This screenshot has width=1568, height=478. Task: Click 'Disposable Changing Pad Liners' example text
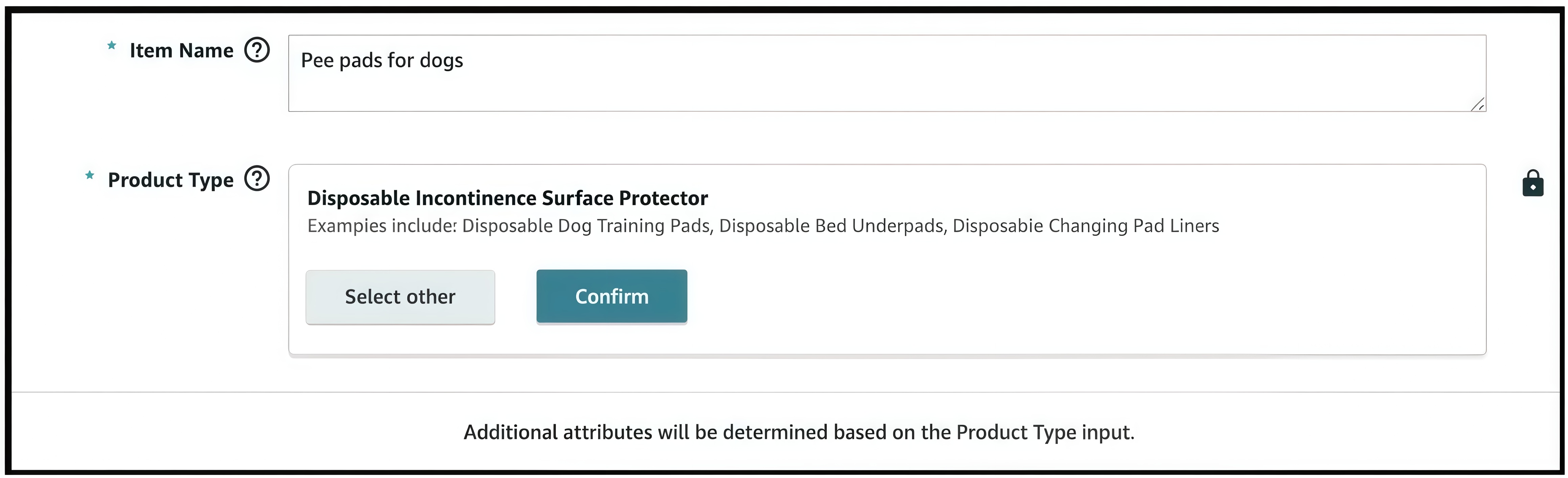pyautogui.click(x=1085, y=226)
